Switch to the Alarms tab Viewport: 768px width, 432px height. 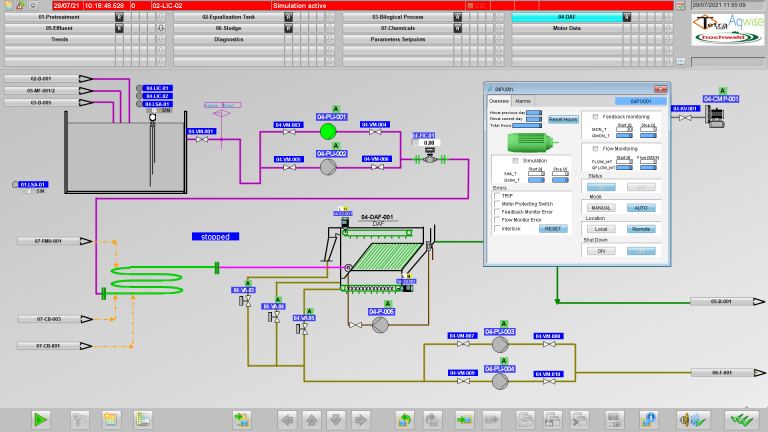522,101
